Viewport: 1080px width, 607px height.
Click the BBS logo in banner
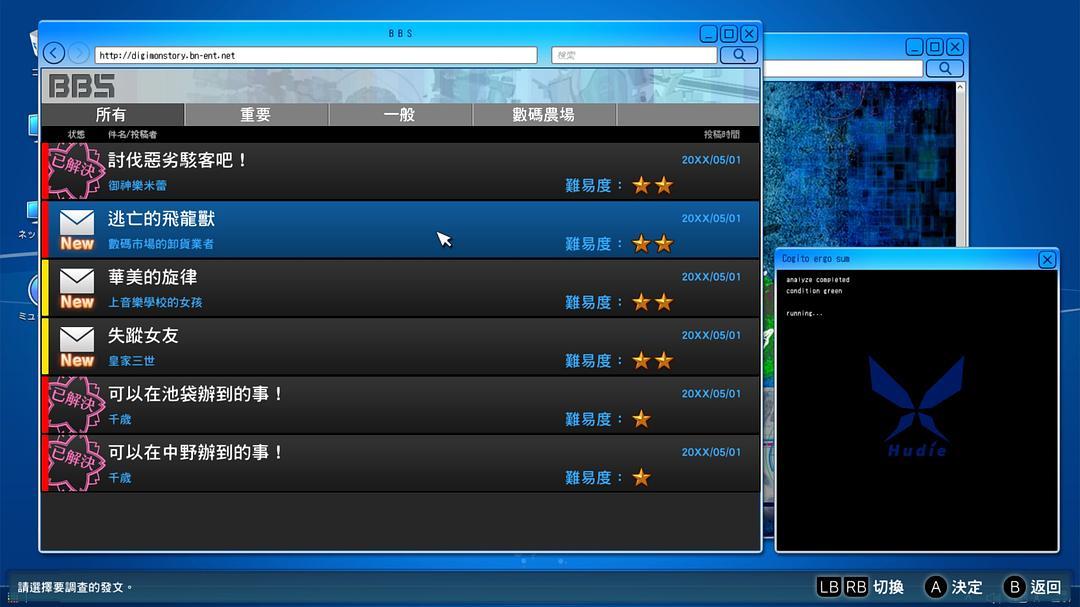(82, 86)
